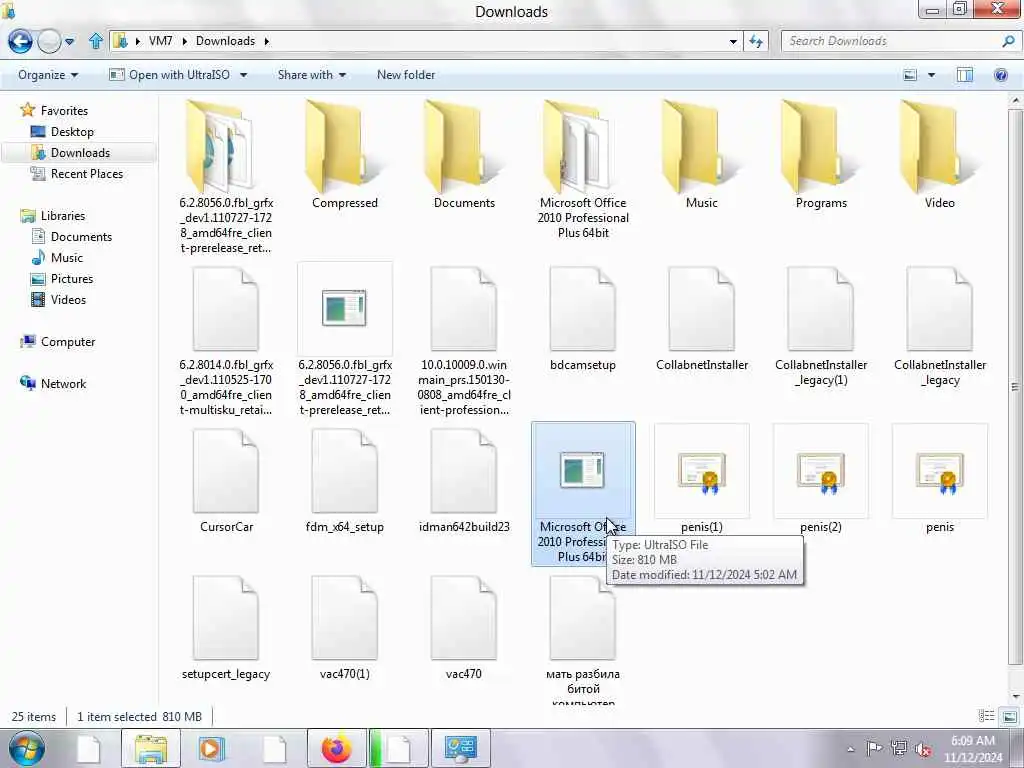
Task: Select the CollabnetInstaller file
Action: [701, 320]
